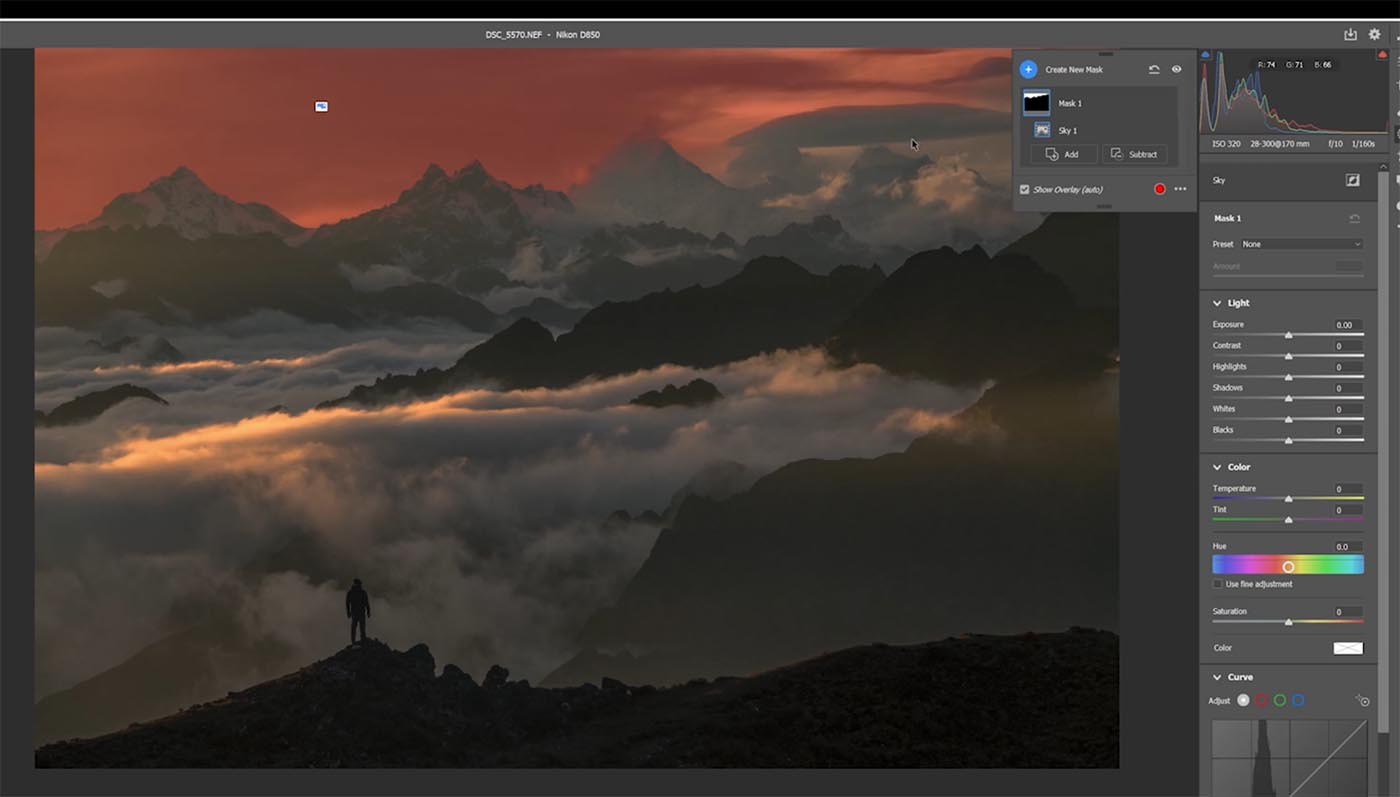Select the red channel curve radio button
Screen dimensions: 1400x797
coord(1261,701)
